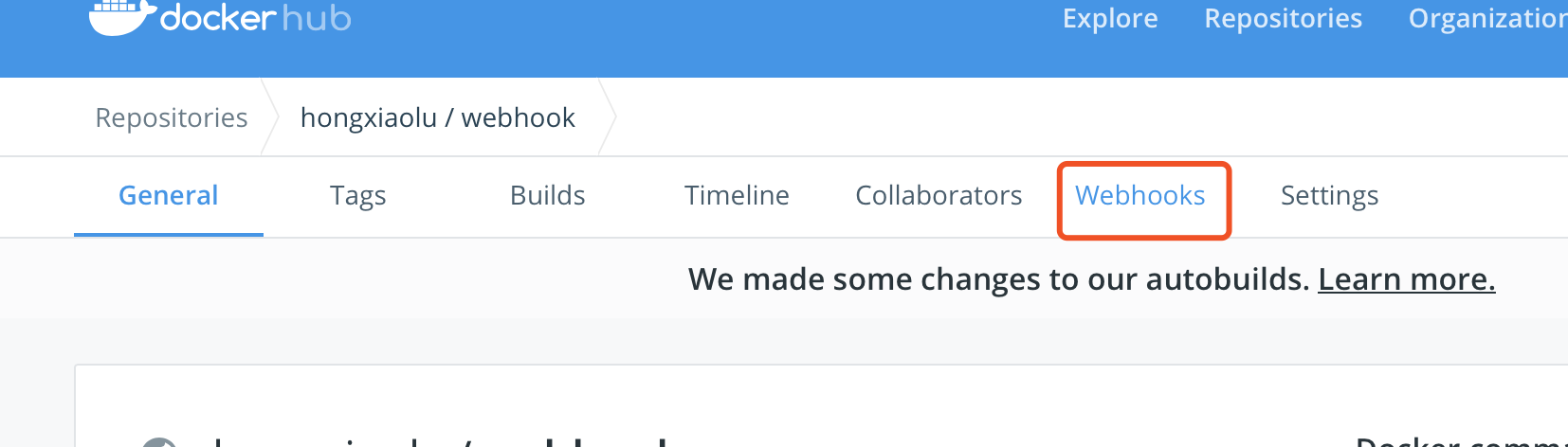Go to the repository Settings tab
The width and height of the screenshot is (1568, 447).
click(1329, 196)
